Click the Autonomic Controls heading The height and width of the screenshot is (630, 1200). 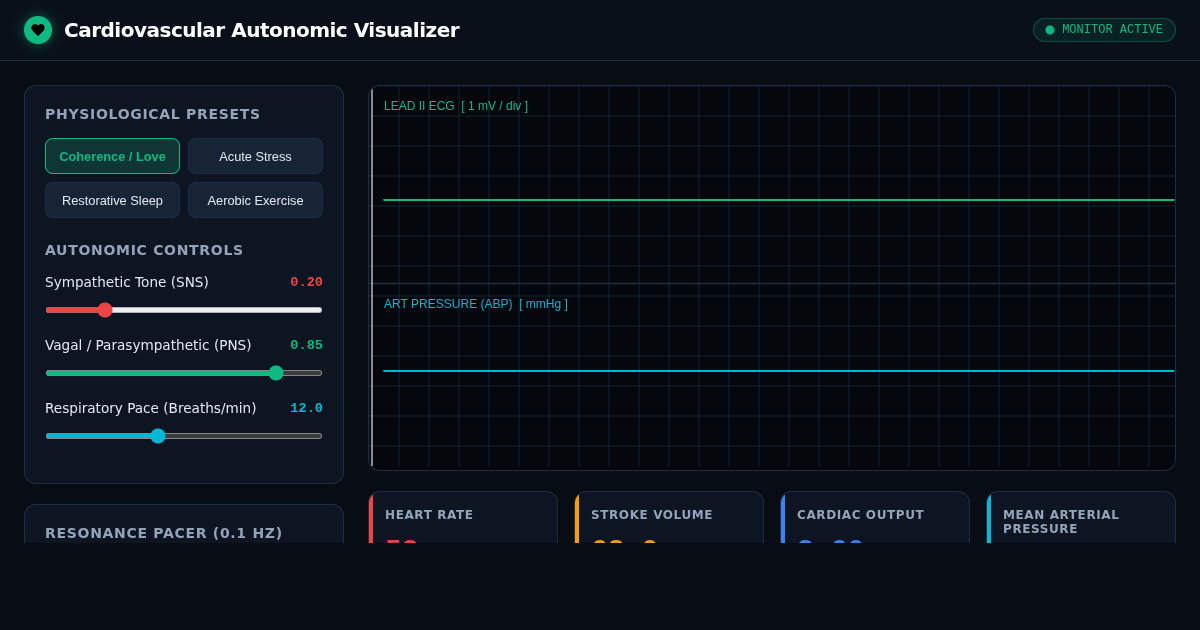coord(144,250)
